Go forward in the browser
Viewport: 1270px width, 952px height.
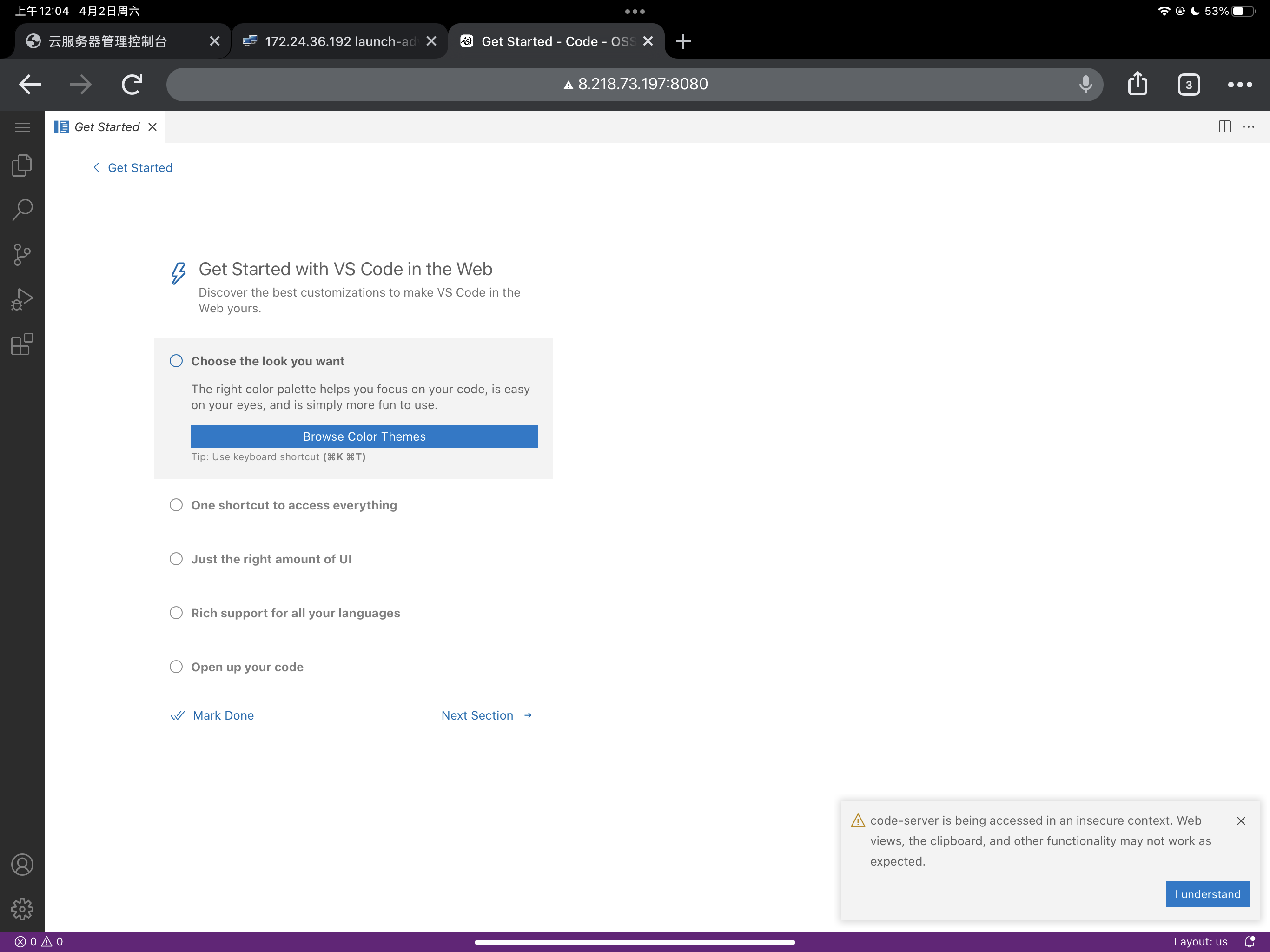pos(80,85)
